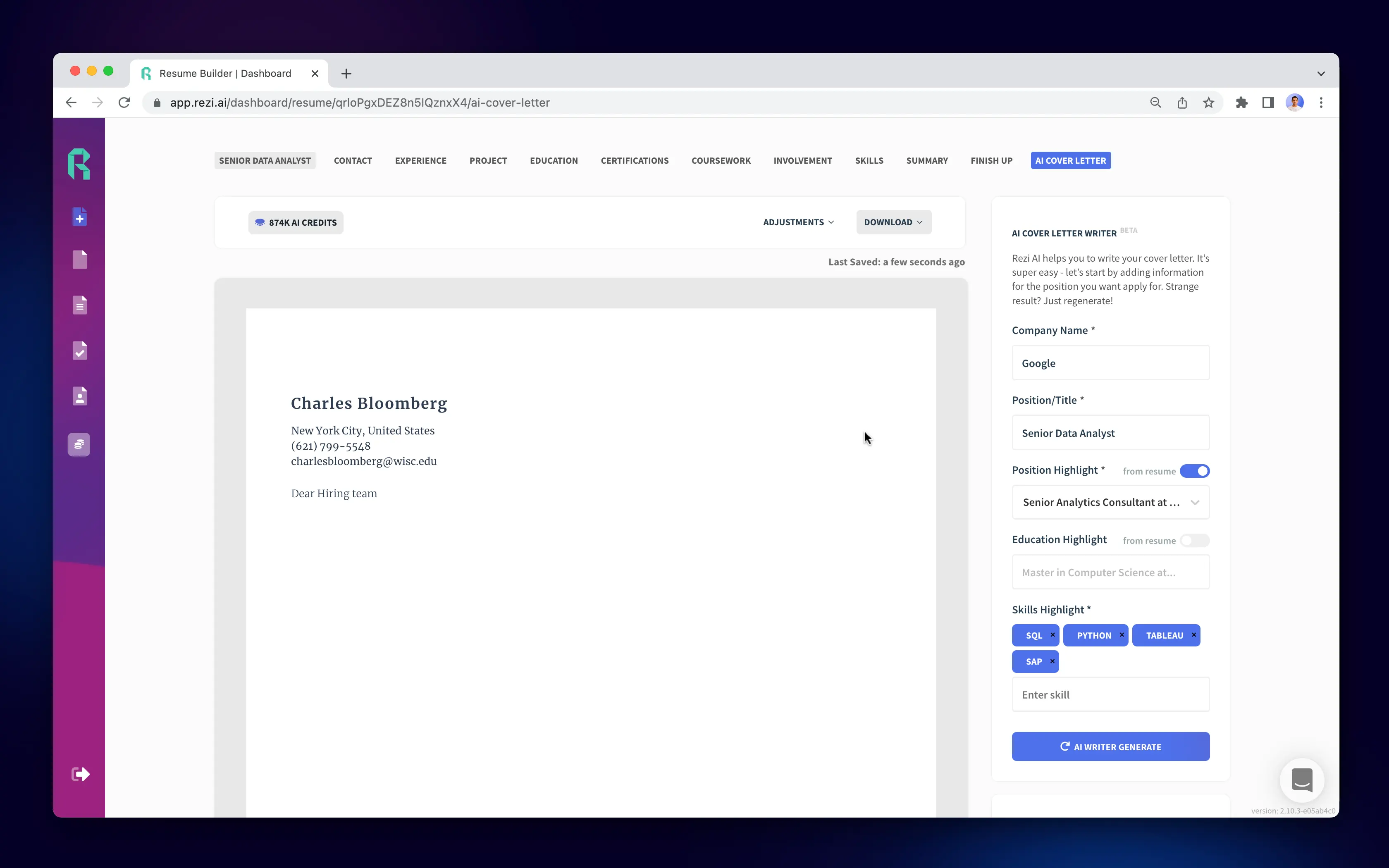The image size is (1389, 868).
Task: Go to the Skills tab
Action: coord(869,161)
